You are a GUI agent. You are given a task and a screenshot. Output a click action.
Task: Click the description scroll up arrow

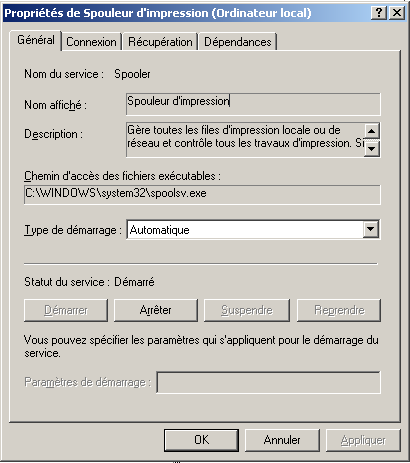pyautogui.click(x=371, y=131)
